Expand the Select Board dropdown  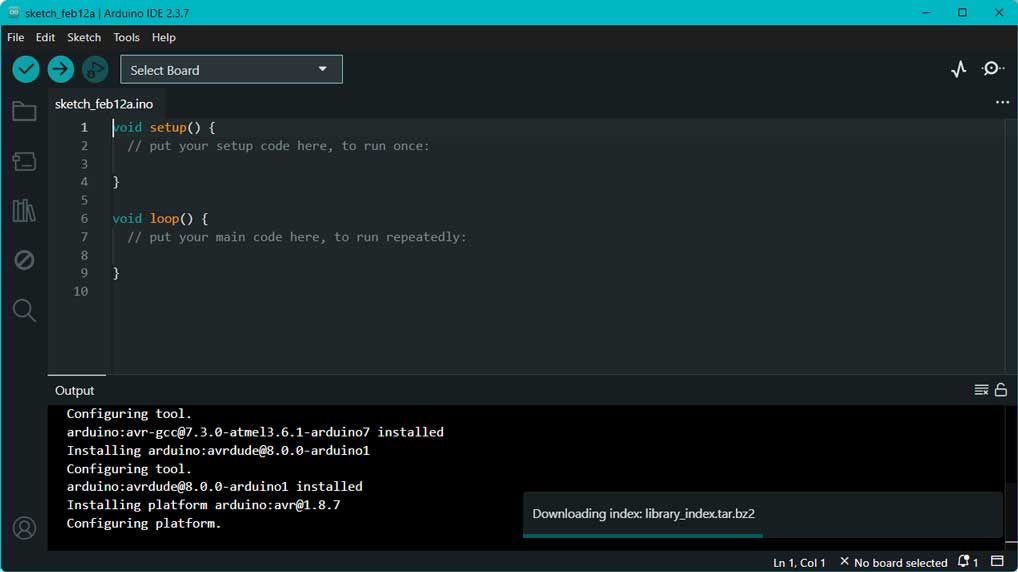pos(231,69)
